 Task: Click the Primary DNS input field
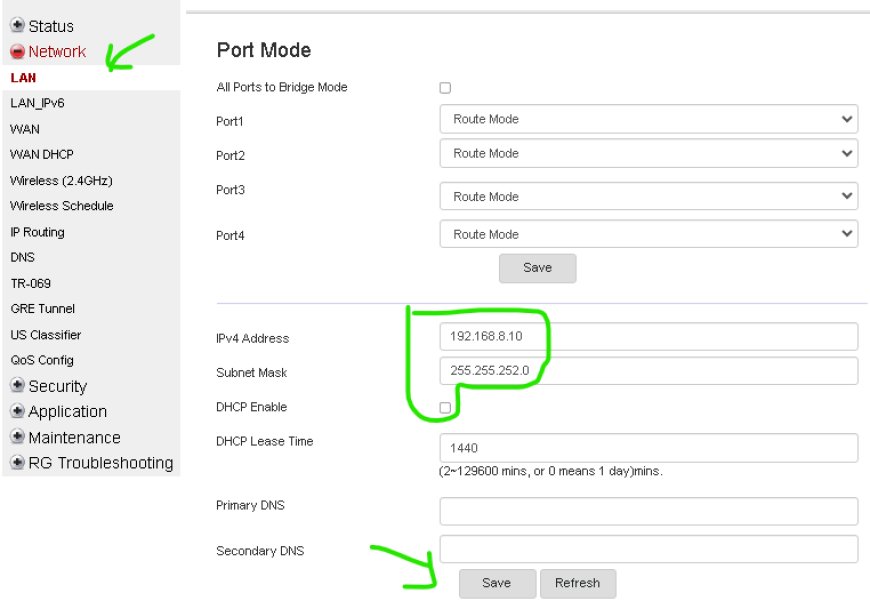click(649, 511)
